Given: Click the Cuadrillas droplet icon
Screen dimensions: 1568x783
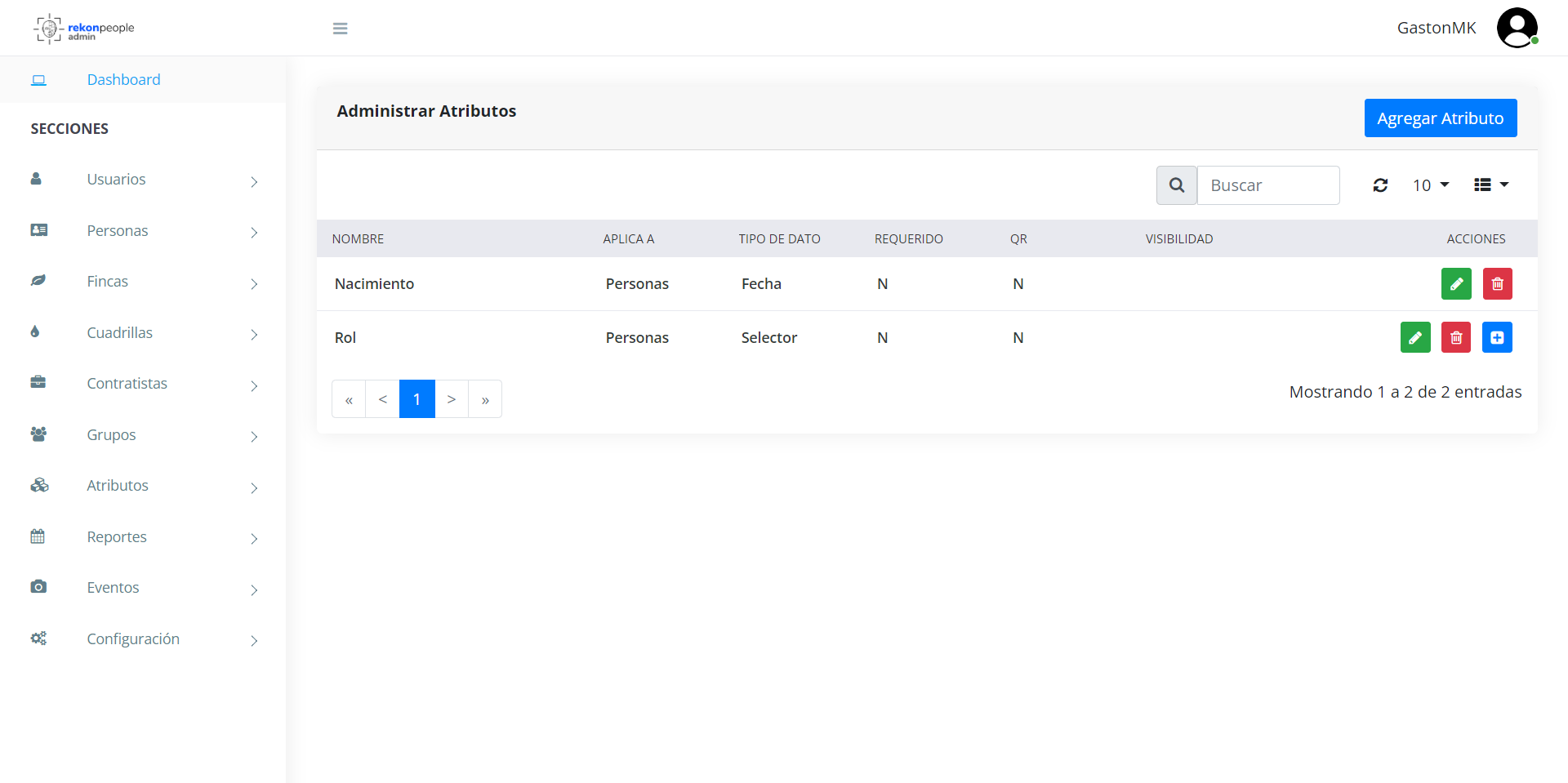Looking at the screenshot, I should point(35,331).
